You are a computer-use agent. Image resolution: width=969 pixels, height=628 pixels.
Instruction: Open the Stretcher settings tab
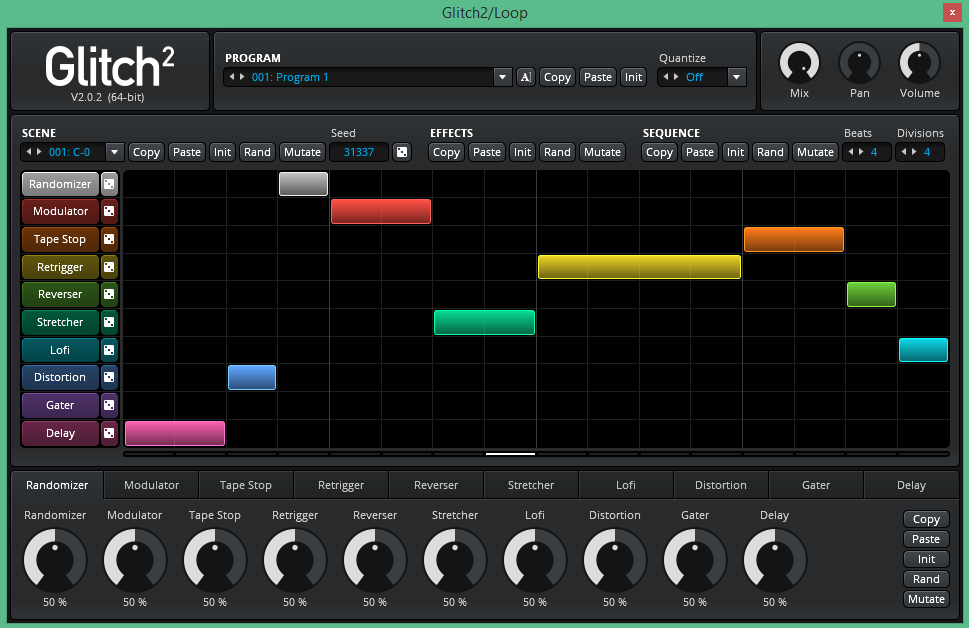[x=531, y=485]
